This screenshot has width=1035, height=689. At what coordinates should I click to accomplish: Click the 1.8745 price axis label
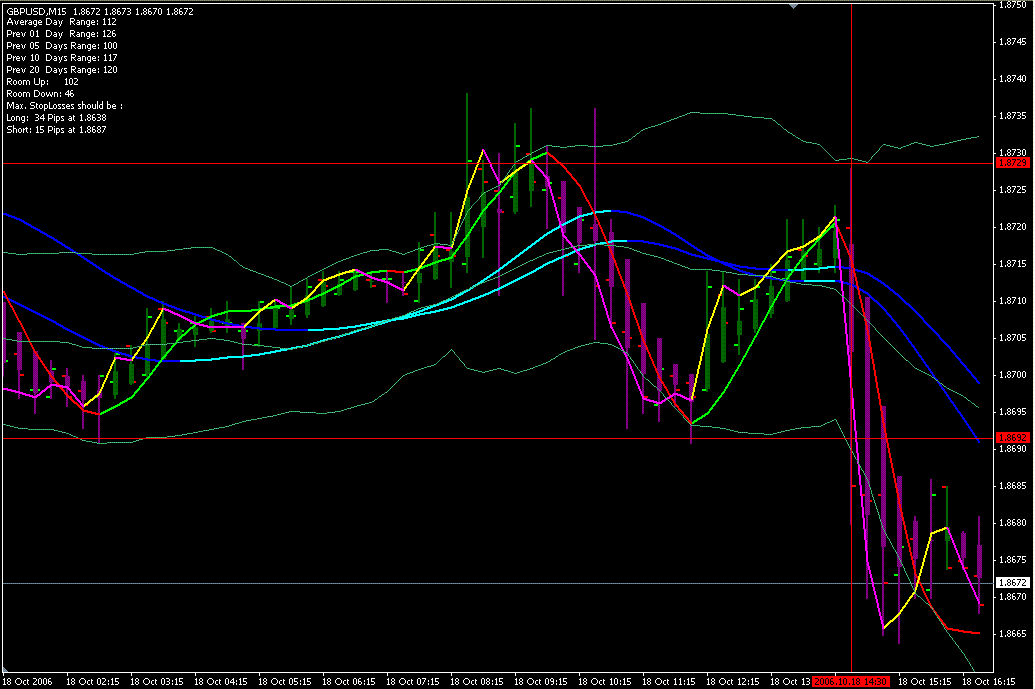(x=1013, y=41)
